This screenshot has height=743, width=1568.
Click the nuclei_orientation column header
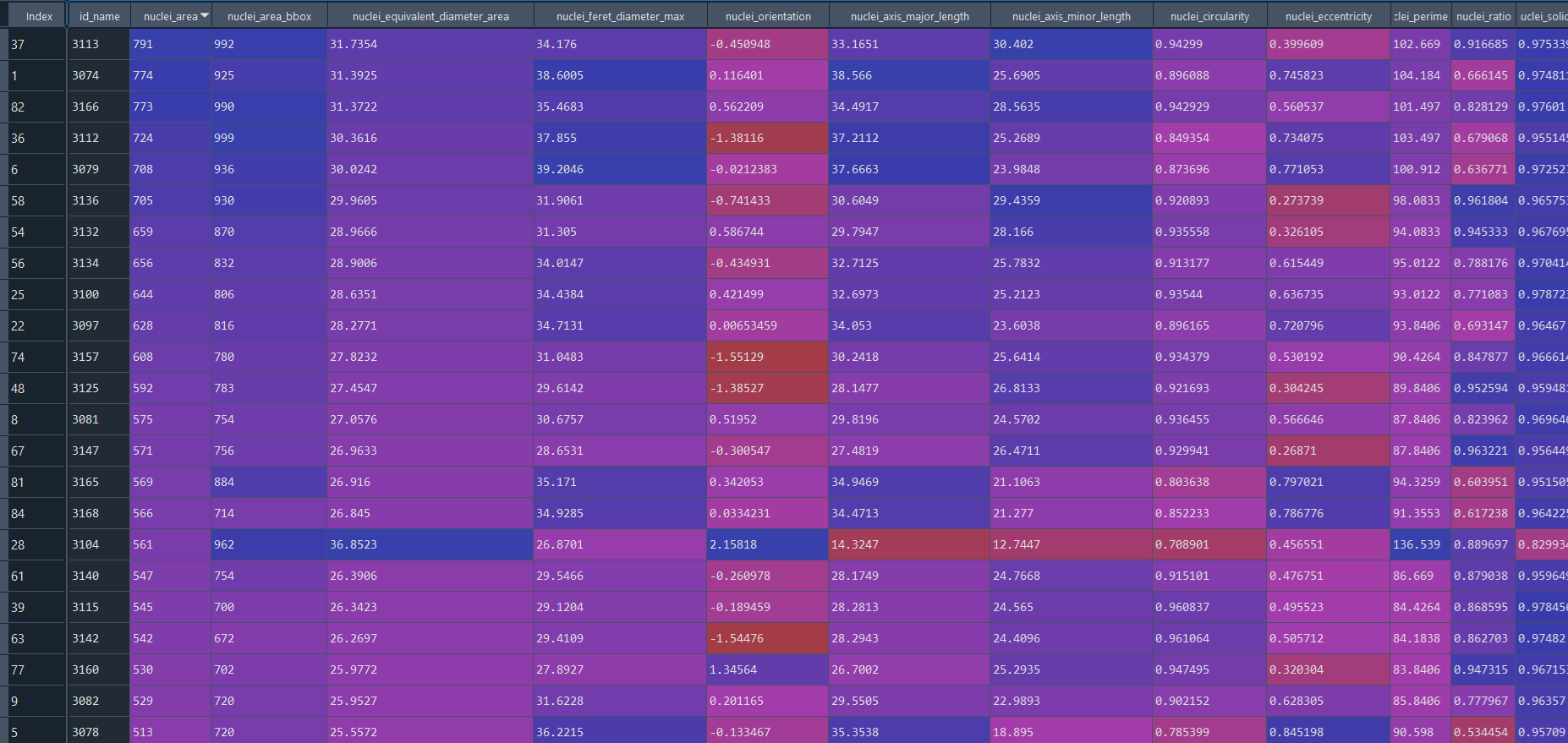pyautogui.click(x=768, y=16)
